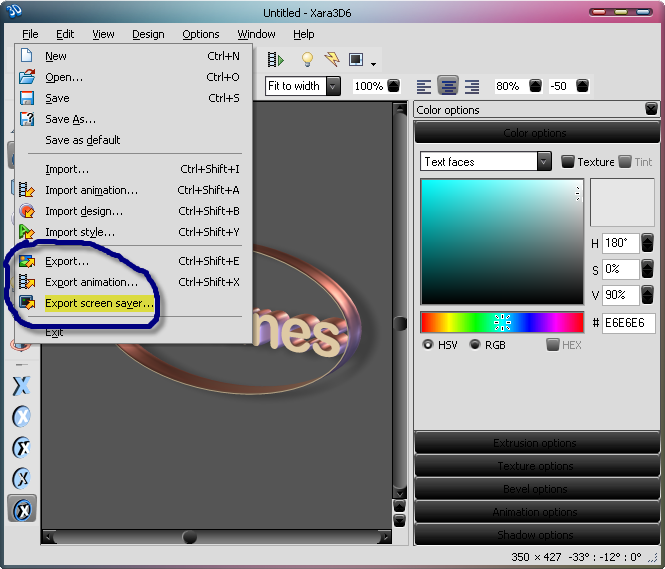Click the rainbow hue slider bar
The width and height of the screenshot is (665, 569).
click(501, 322)
